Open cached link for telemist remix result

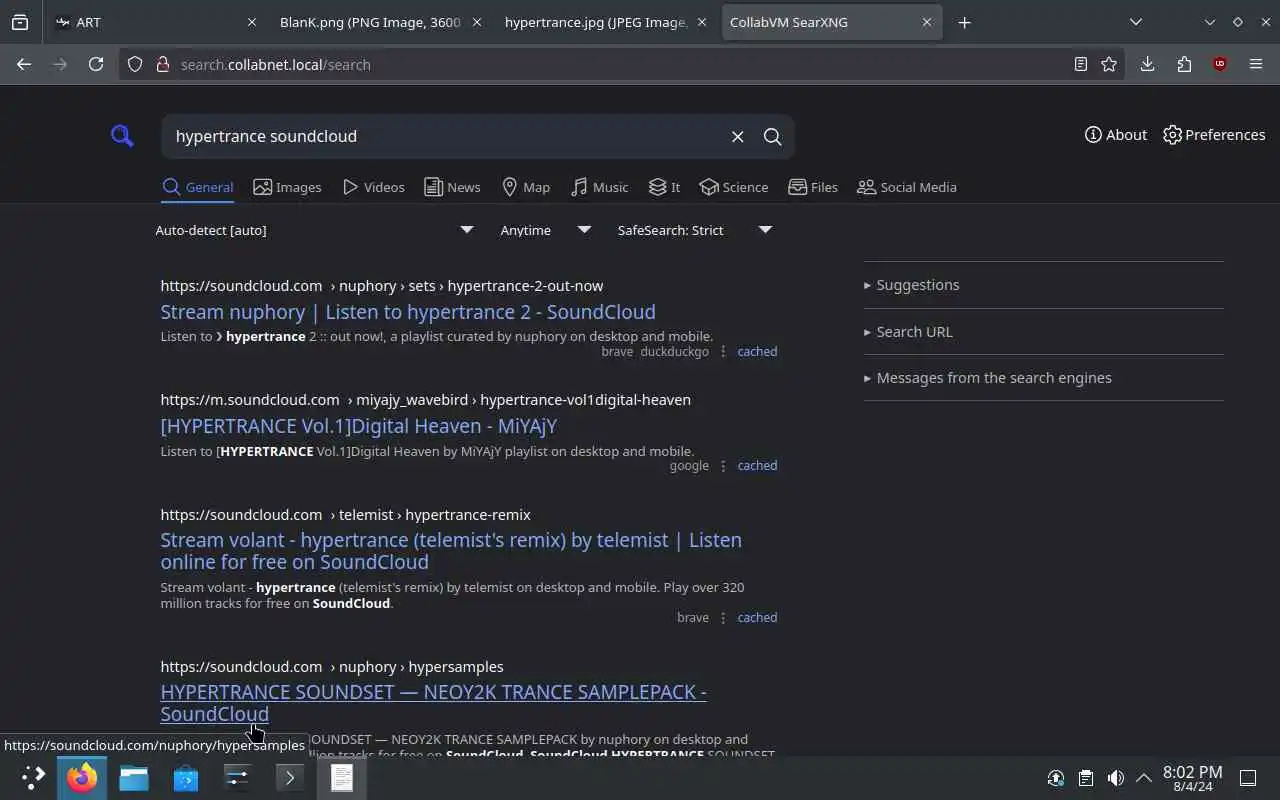coord(757,618)
